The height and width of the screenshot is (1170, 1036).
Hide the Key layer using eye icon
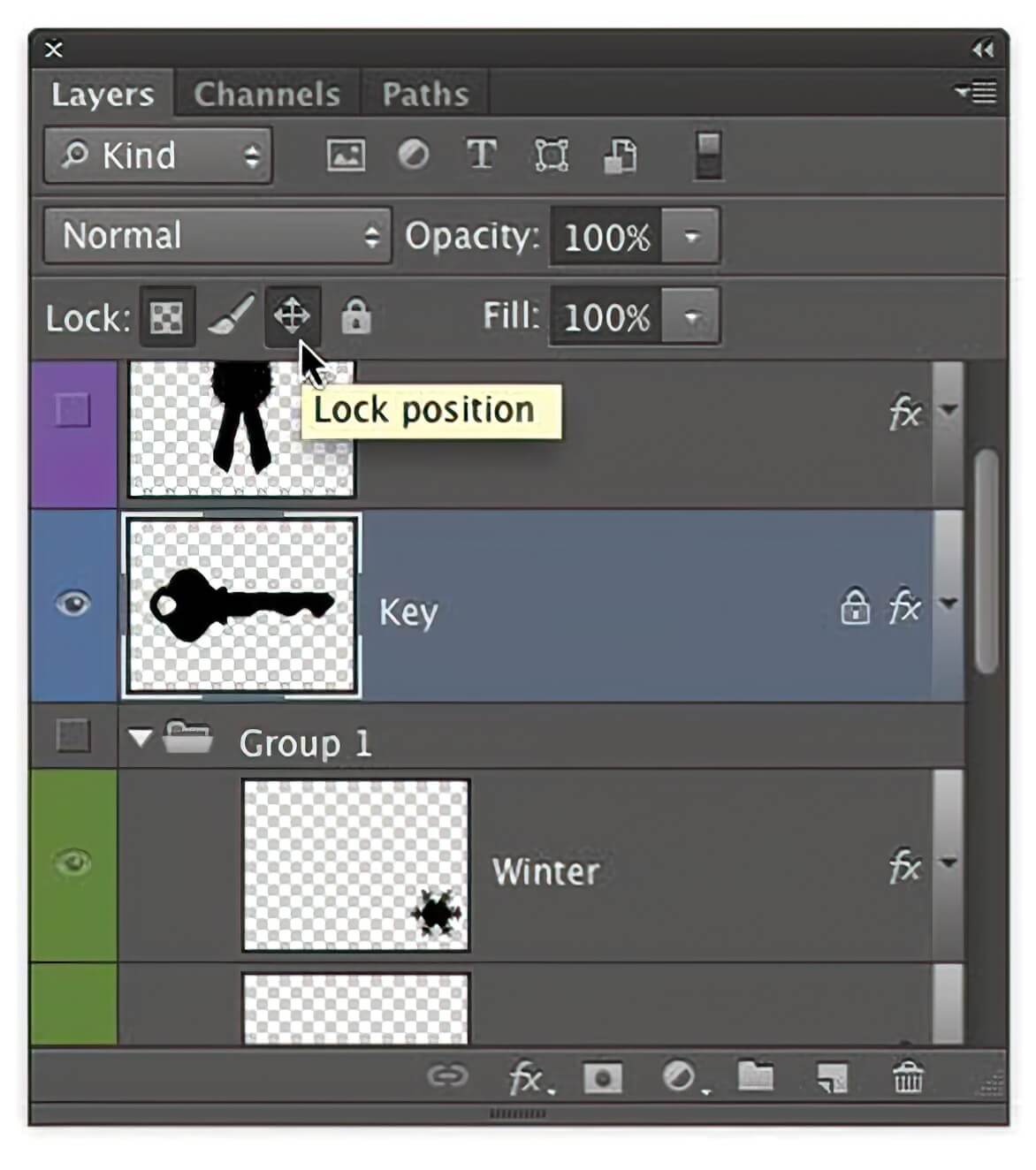[x=73, y=604]
